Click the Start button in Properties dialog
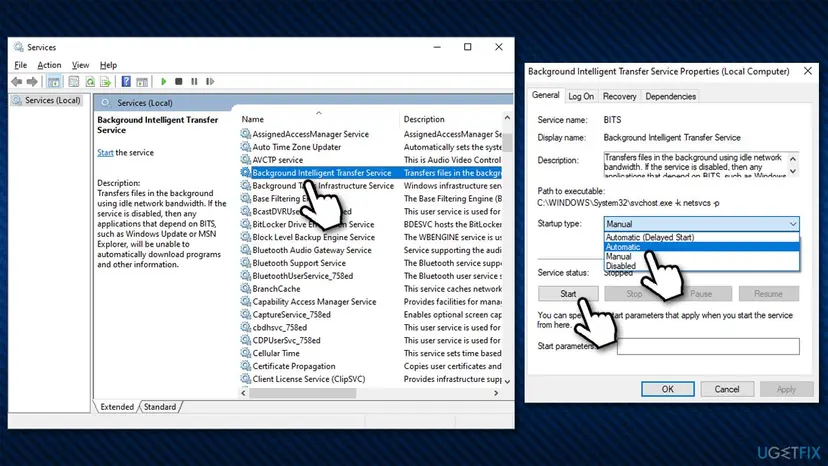This screenshot has width=828, height=466. pyautogui.click(x=568, y=294)
